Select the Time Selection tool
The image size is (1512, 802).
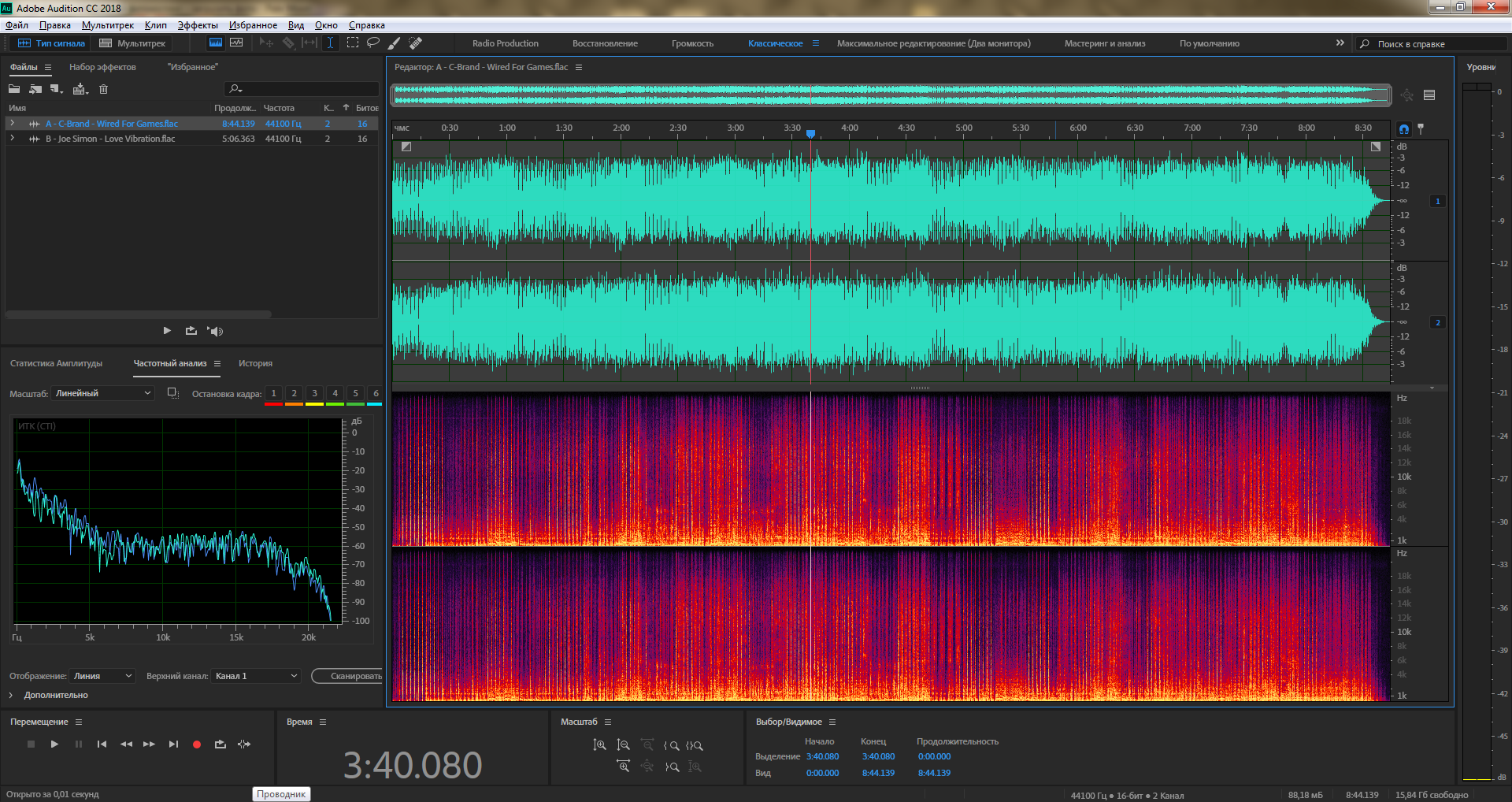pos(331,43)
